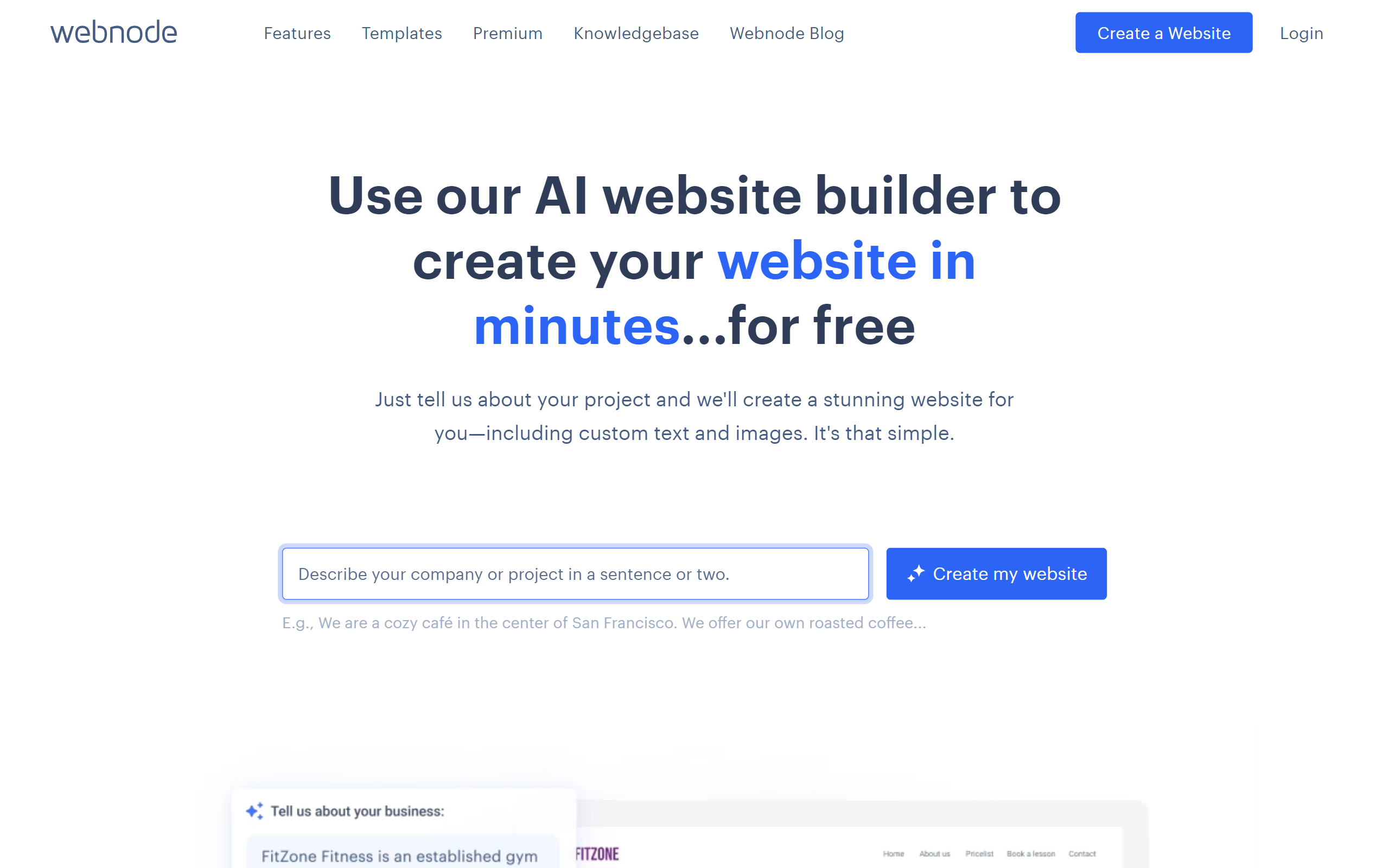Open the Templates navigation menu item
The height and width of the screenshot is (868, 1389).
(x=401, y=33)
